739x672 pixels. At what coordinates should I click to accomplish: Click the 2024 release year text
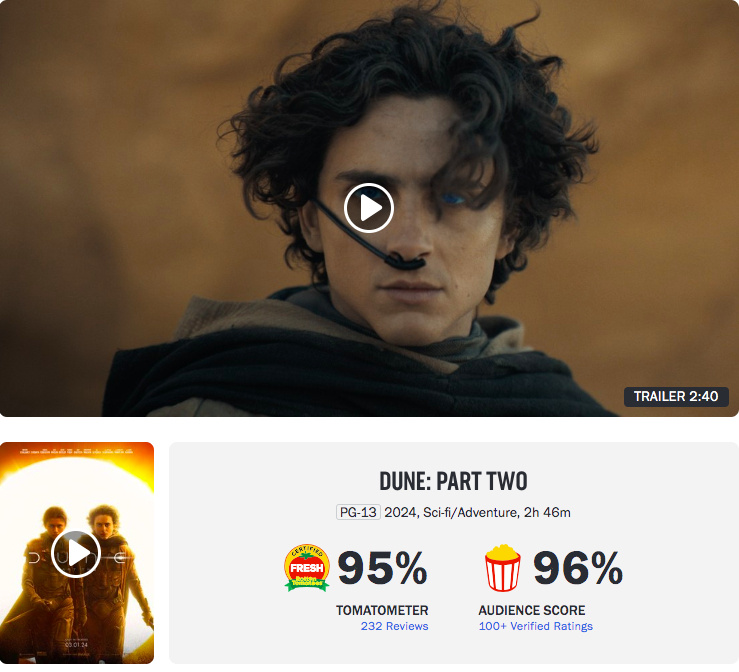(400, 512)
